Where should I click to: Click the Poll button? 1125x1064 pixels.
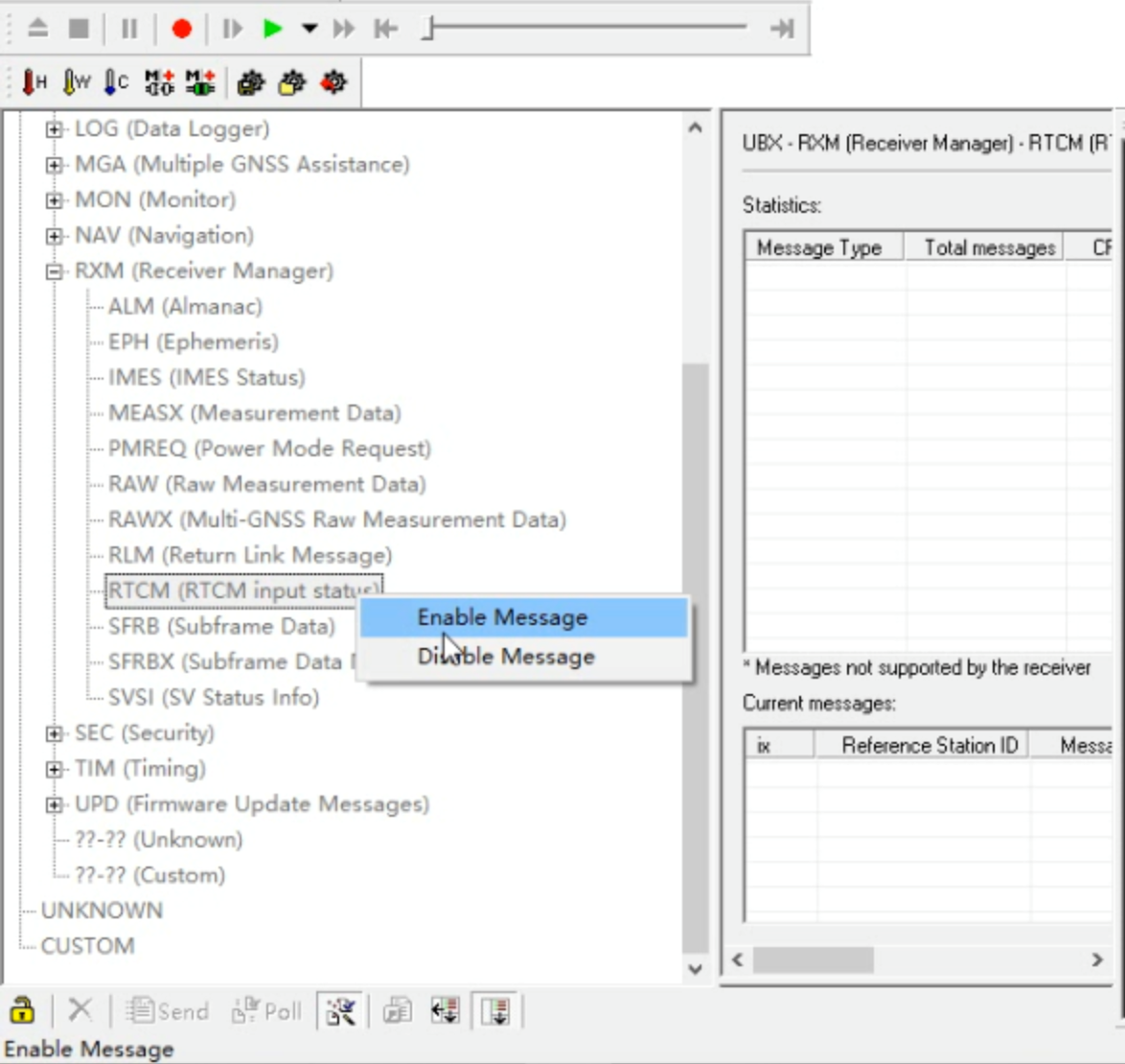(x=267, y=1010)
